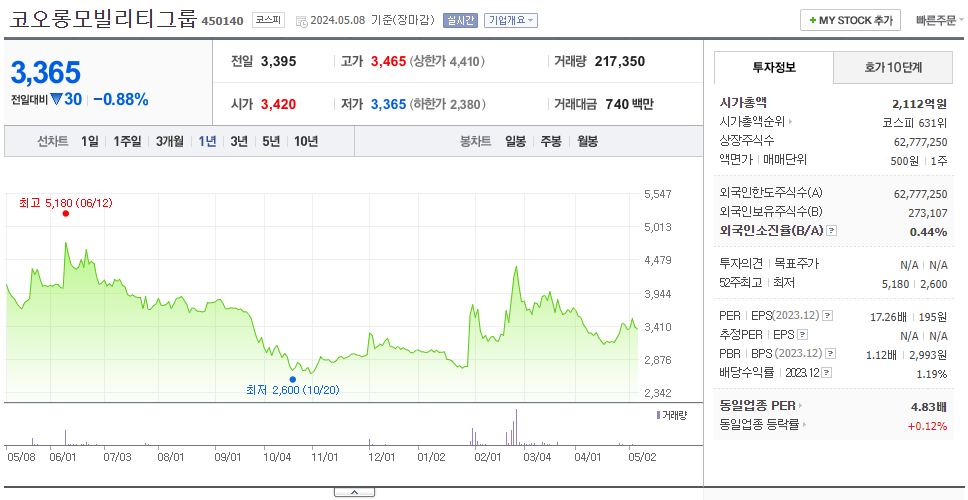Screen dimensions: 968x500
Task: Open 시가총액순위 link arrow
Action: click(x=791, y=122)
